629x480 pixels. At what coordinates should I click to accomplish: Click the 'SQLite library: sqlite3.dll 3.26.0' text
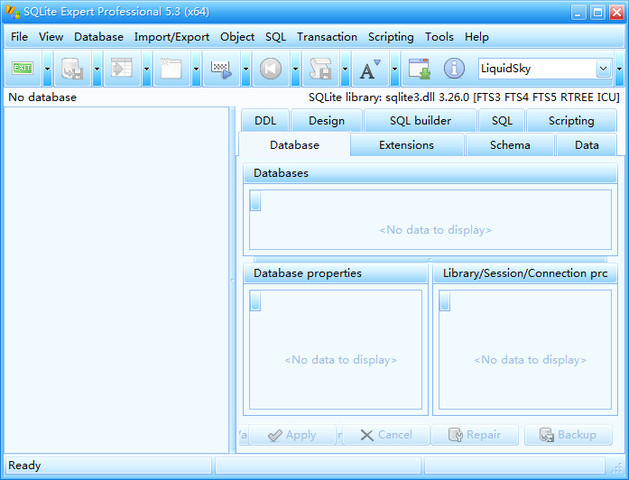tap(389, 97)
